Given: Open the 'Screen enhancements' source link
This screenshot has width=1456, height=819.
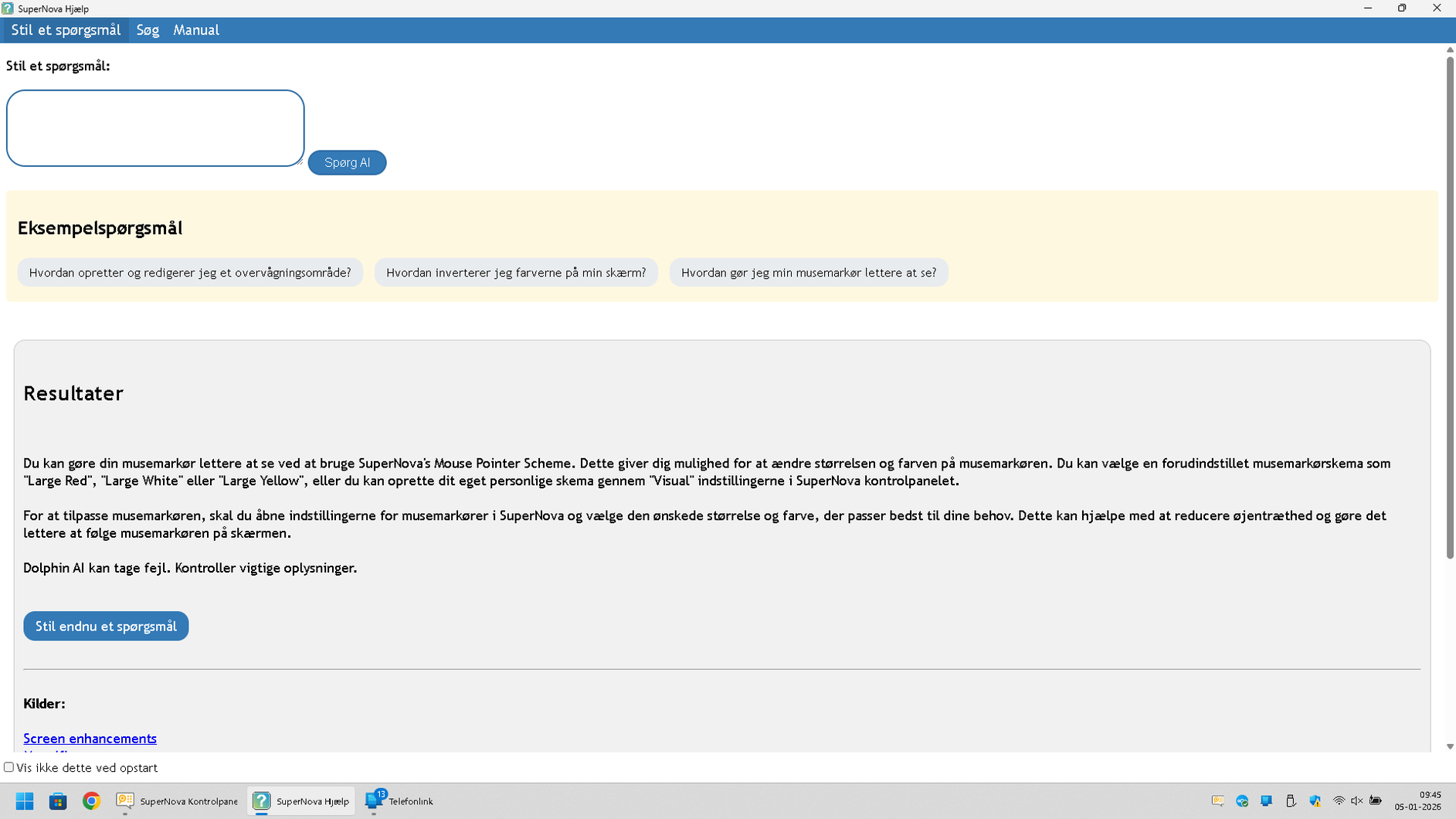Looking at the screenshot, I should tap(90, 739).
